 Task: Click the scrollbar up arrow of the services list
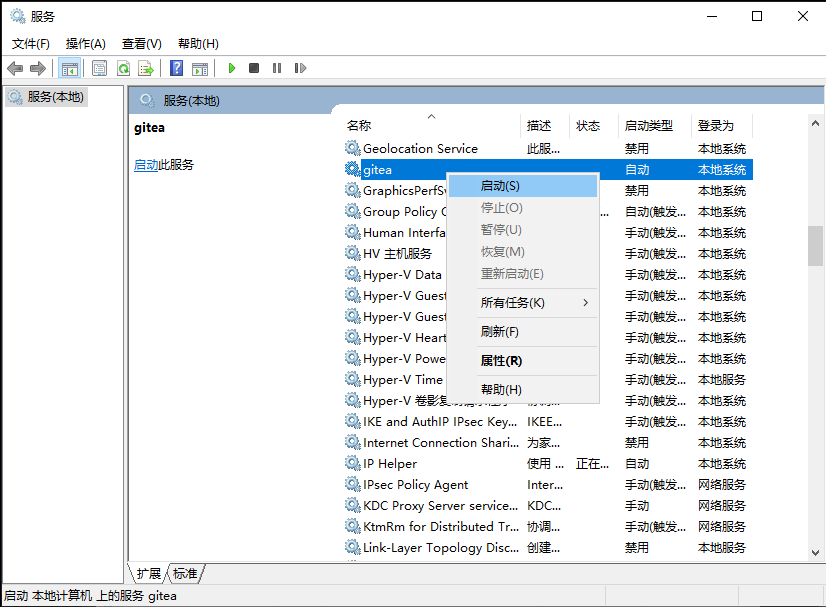point(815,123)
